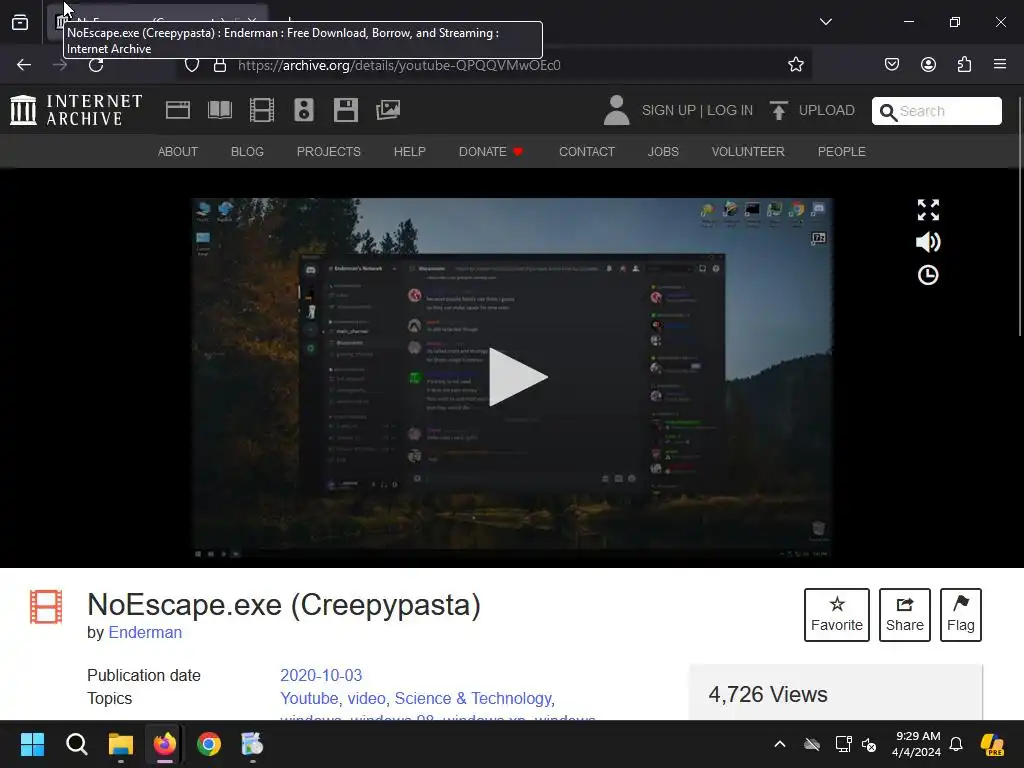
Task: Open the JOBS menu item
Action: [x=663, y=152]
